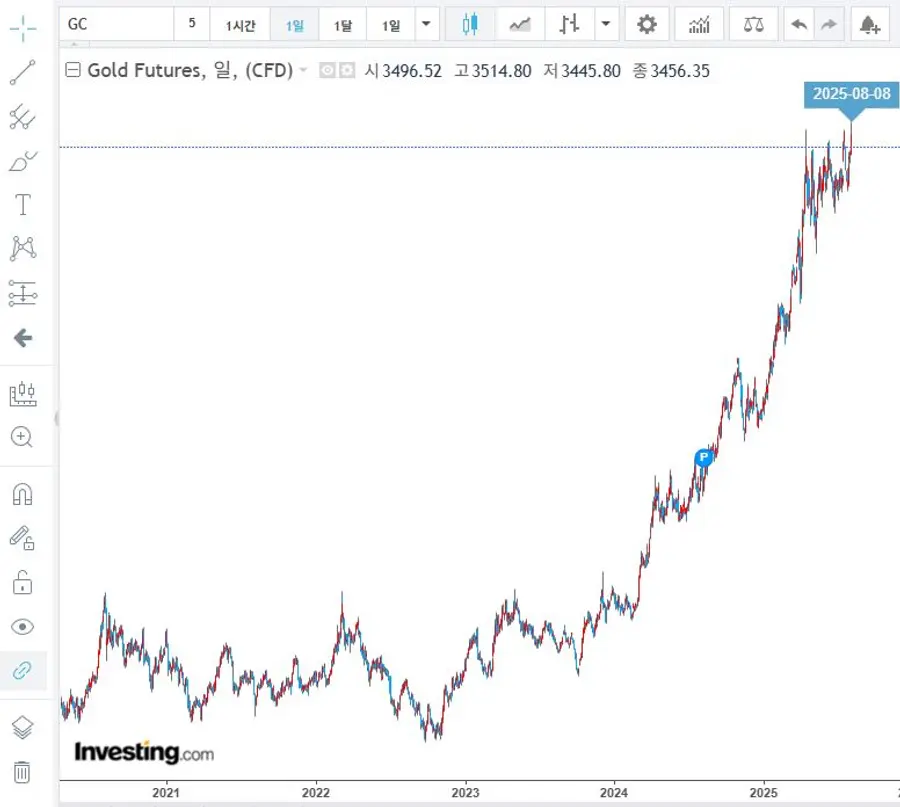Viewport: 900px width, 807px height.
Task: Choose the brush drawing tool
Action: click(x=22, y=161)
